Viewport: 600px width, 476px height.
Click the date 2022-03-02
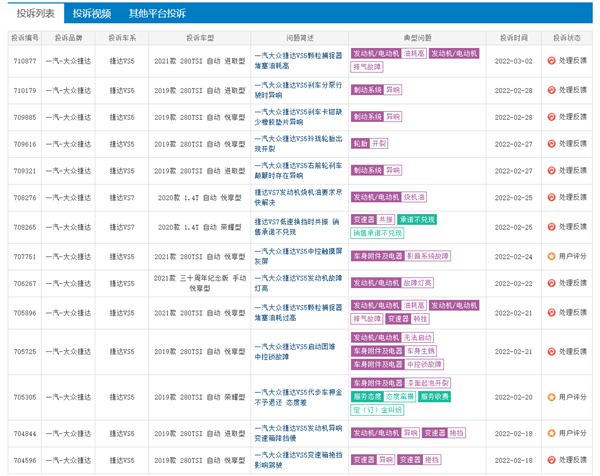tap(514, 61)
